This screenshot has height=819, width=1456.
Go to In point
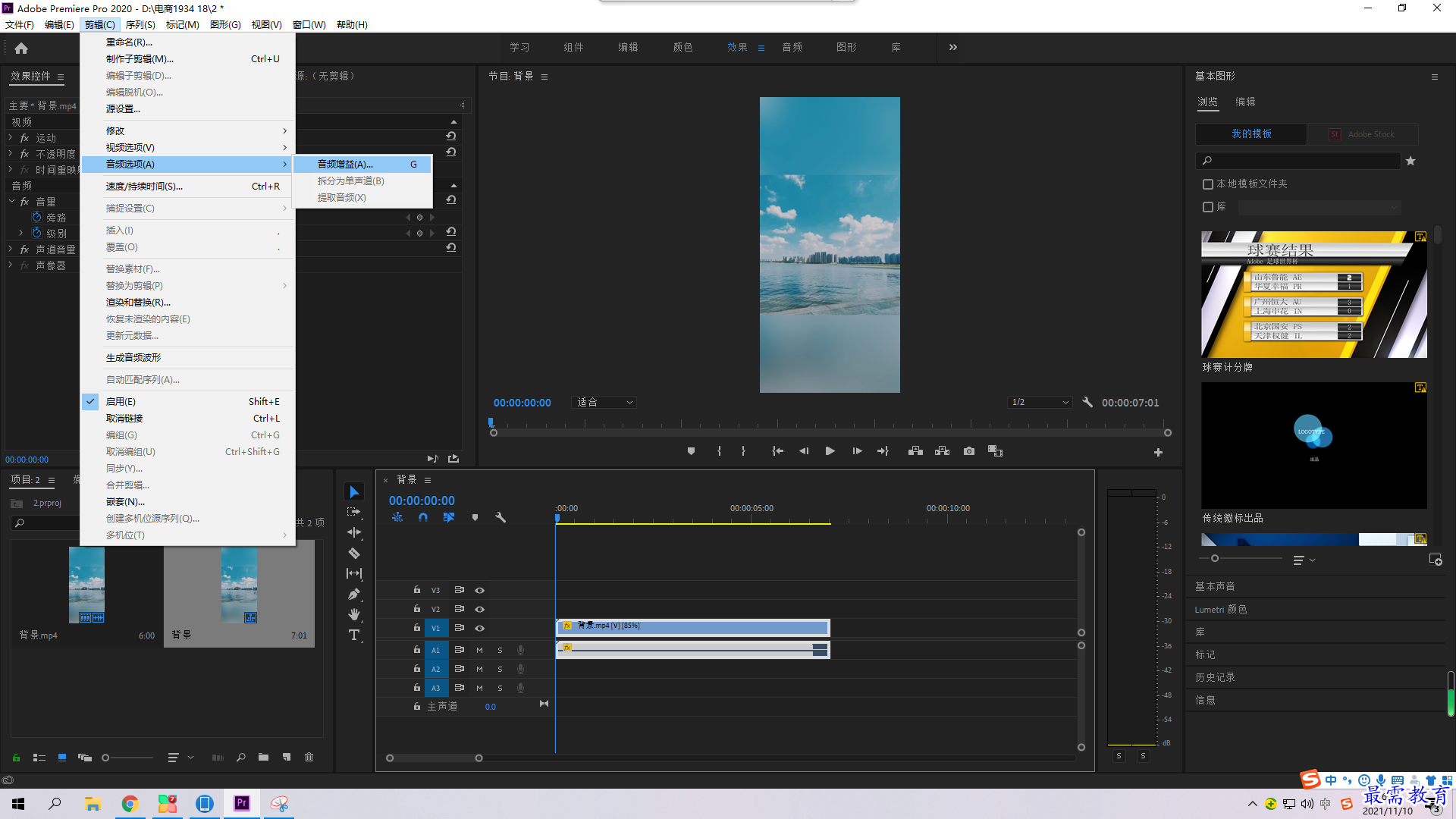coord(777,451)
